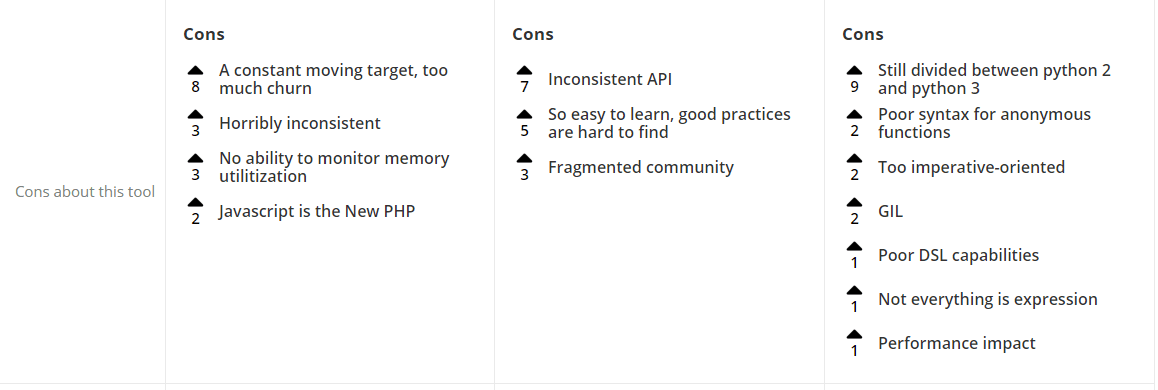Image resolution: width=1158 pixels, height=390 pixels.
Task: Upvote the 'Horribly inconsistent' con
Action: (x=195, y=114)
